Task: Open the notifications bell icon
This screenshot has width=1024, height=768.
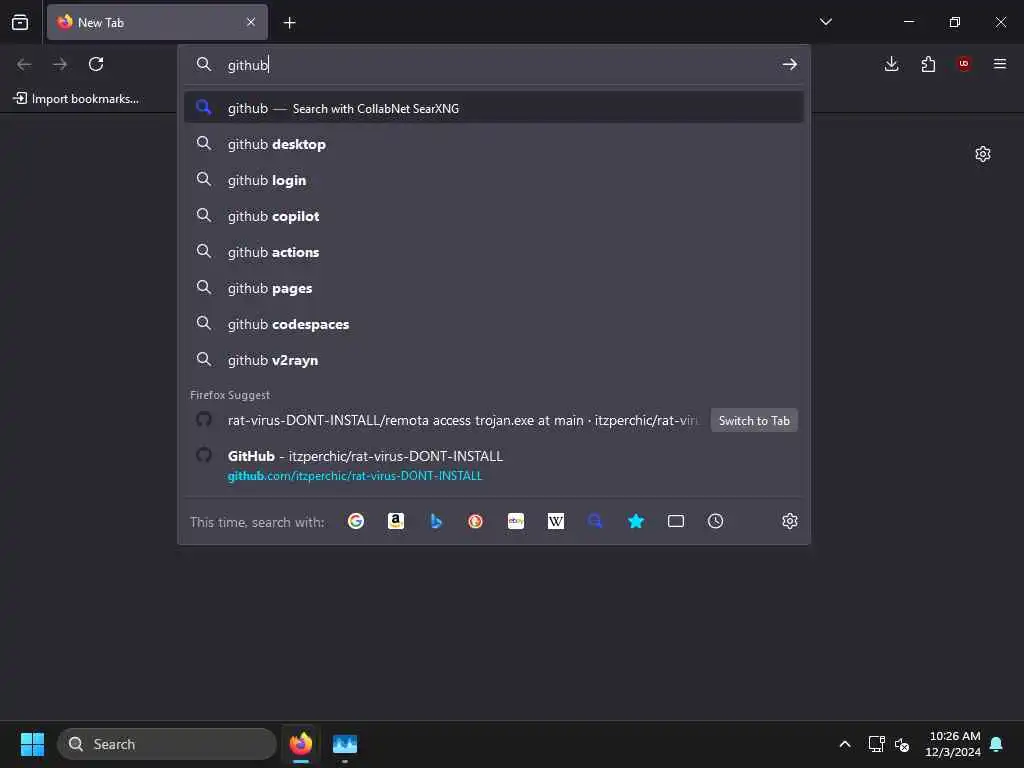Action: [x=996, y=744]
